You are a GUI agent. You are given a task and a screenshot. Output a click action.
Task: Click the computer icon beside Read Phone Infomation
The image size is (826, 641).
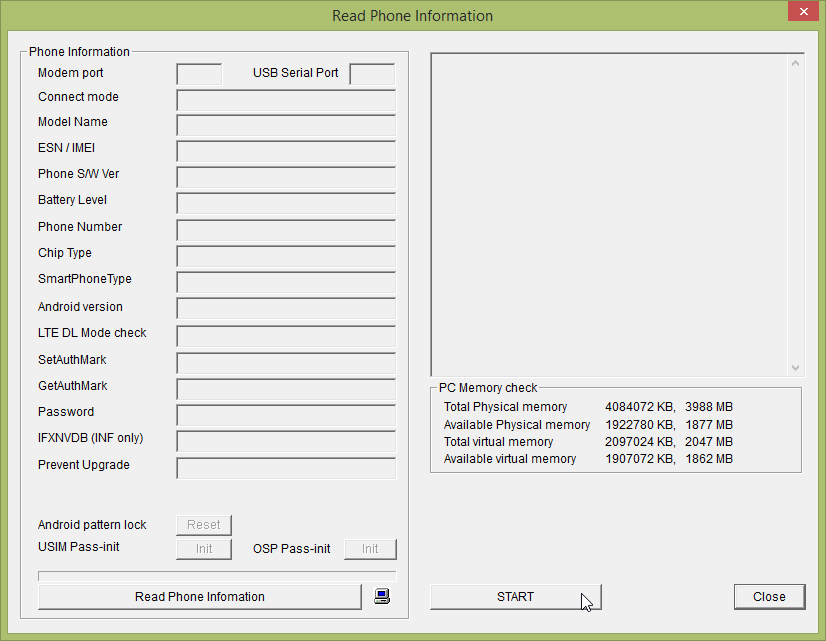click(382, 596)
